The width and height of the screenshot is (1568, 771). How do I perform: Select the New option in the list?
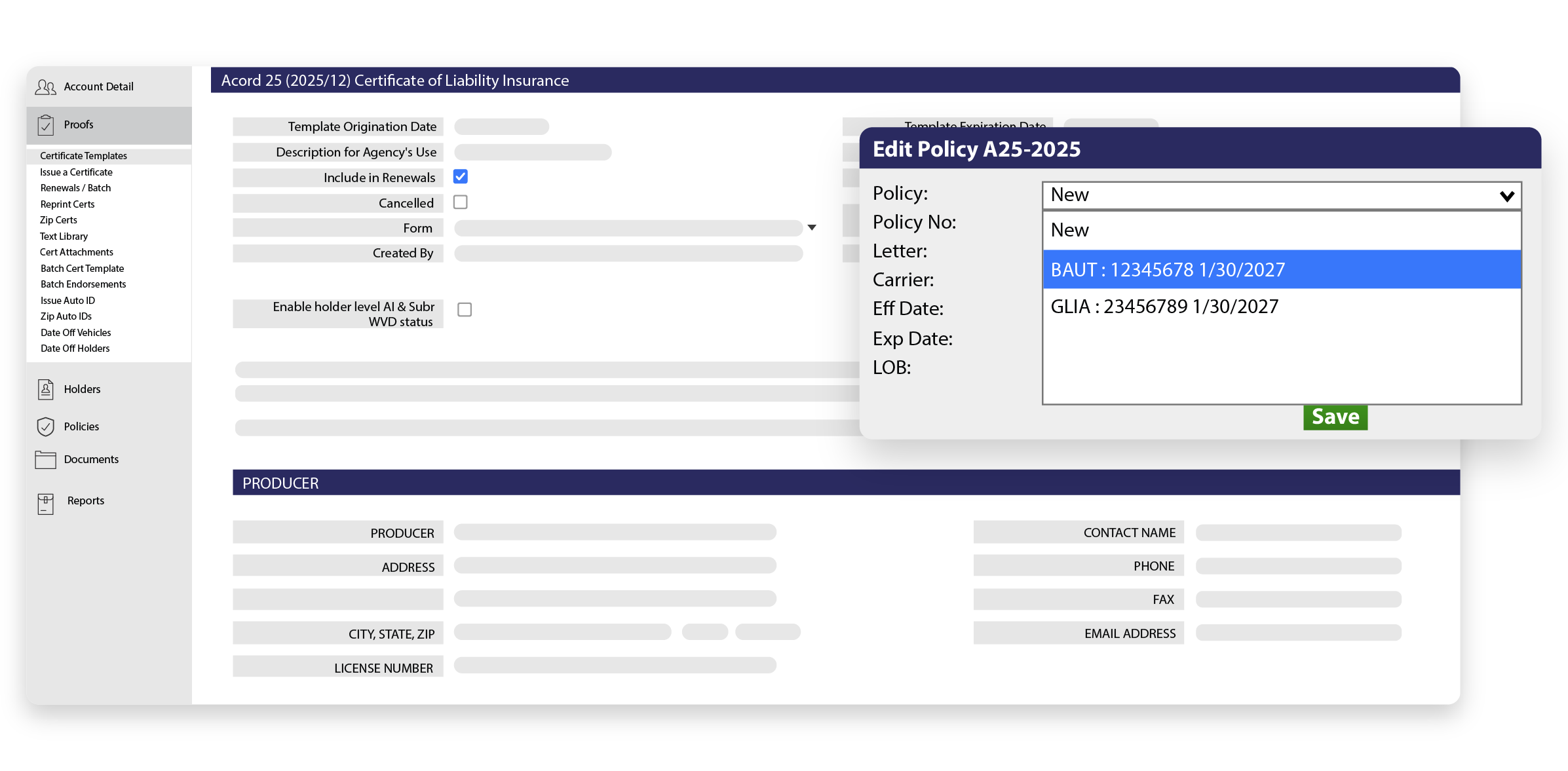pyautogui.click(x=1282, y=230)
